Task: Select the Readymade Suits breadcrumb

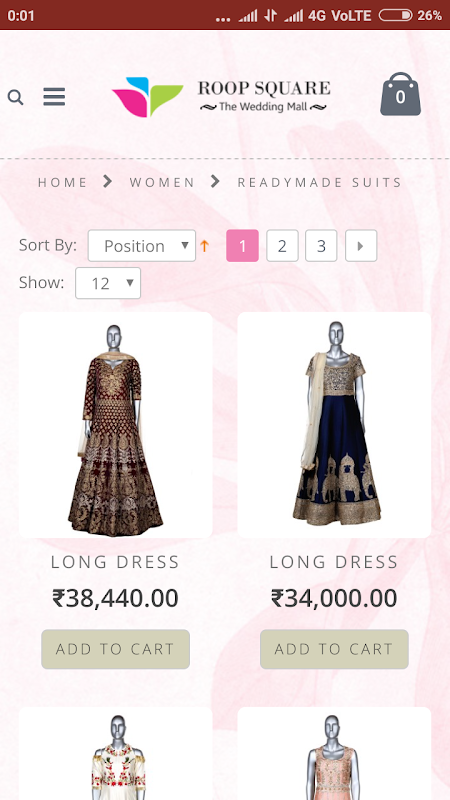Action: 320,182
